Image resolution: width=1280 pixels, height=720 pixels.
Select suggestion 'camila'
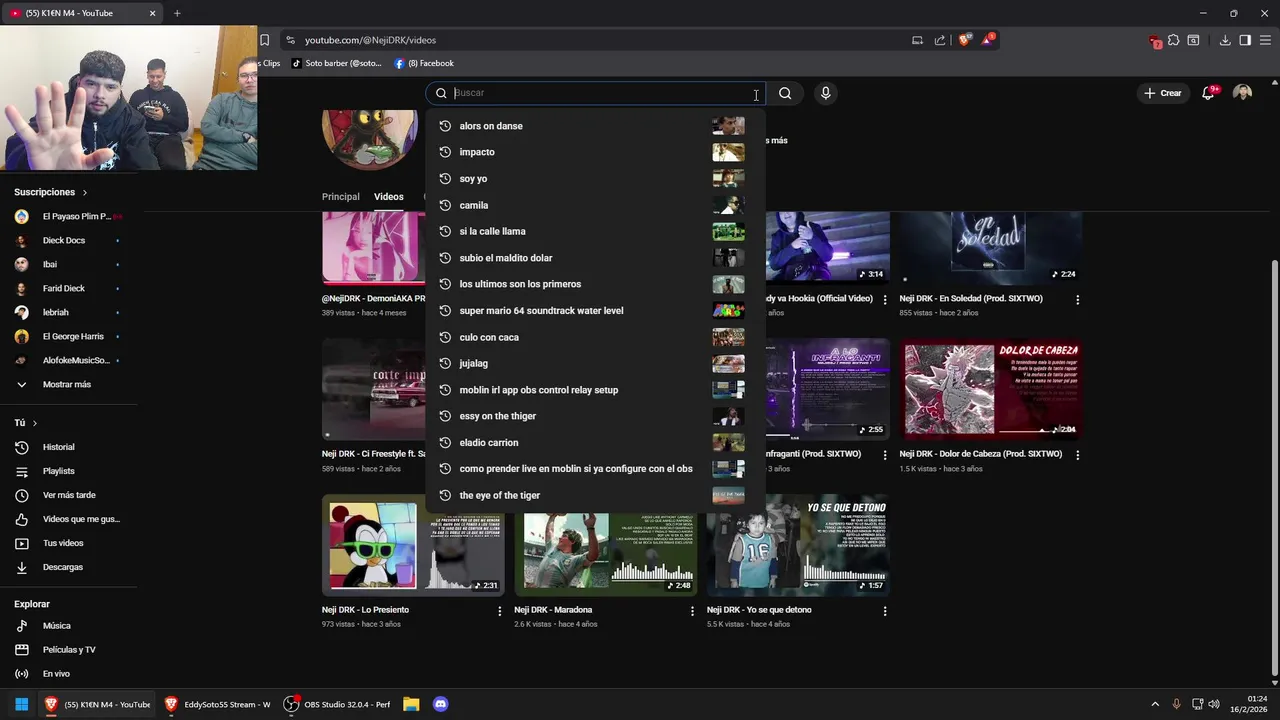click(x=595, y=205)
